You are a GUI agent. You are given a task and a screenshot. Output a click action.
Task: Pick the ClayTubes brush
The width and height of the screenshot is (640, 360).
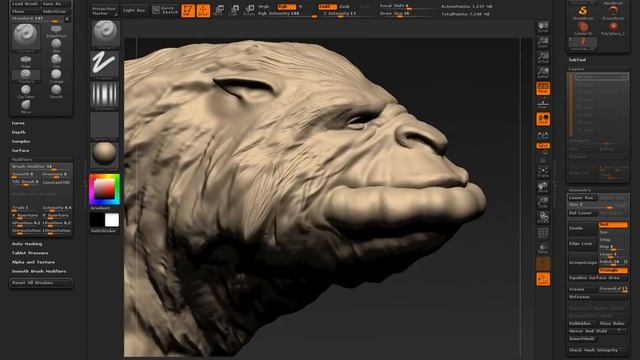point(26,91)
